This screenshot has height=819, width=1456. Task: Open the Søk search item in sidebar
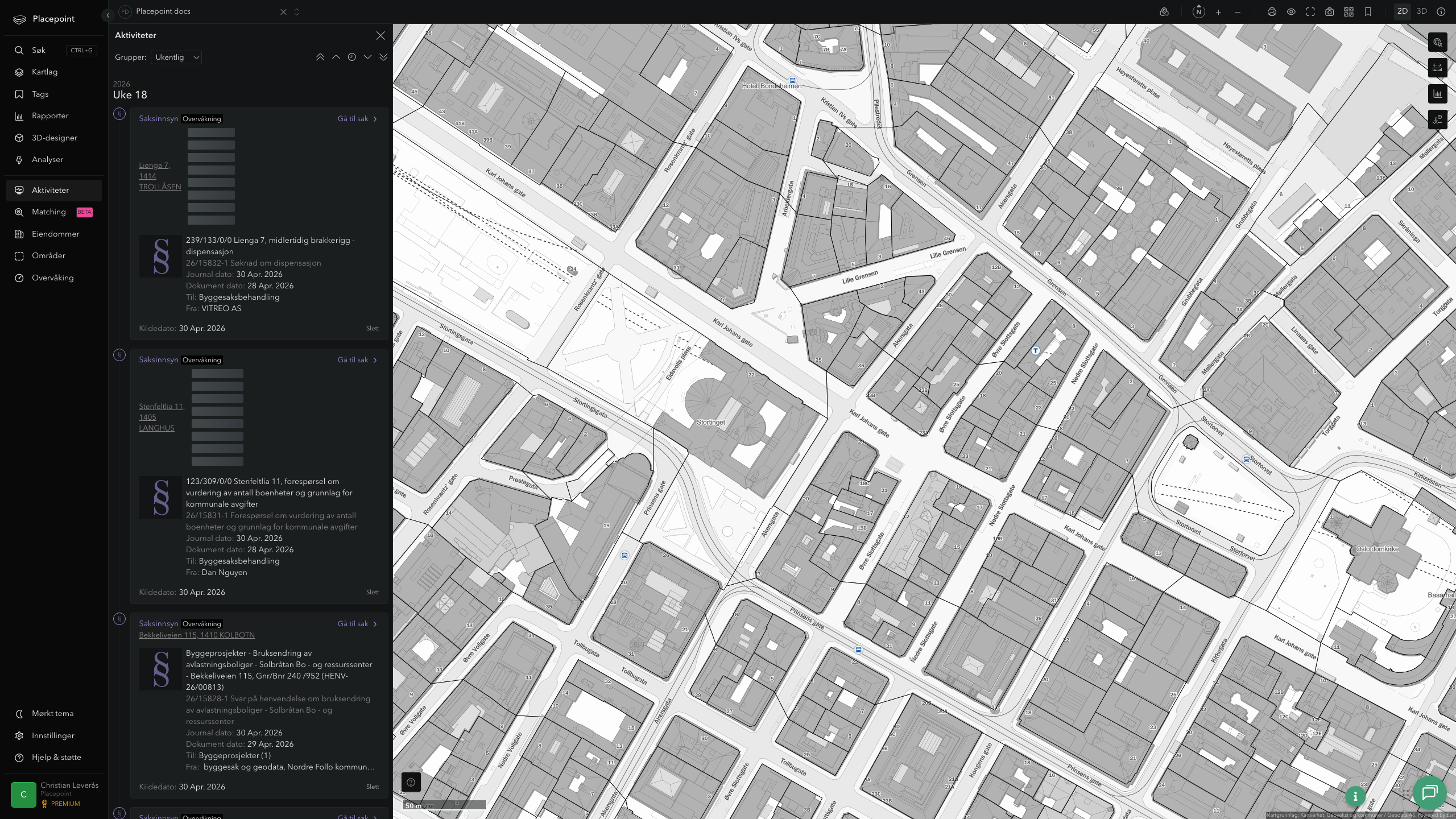[x=54, y=50]
